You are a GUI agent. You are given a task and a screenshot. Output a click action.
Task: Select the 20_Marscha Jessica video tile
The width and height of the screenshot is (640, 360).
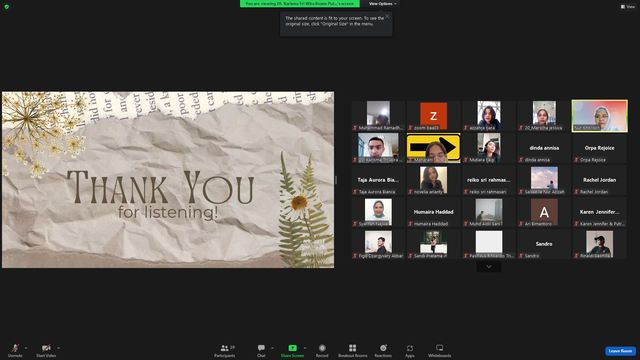(544, 116)
